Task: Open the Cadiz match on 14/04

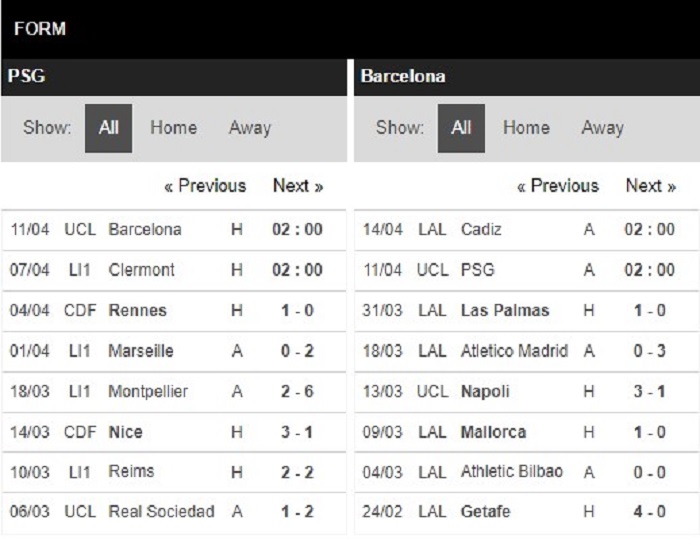Action: [x=527, y=230]
